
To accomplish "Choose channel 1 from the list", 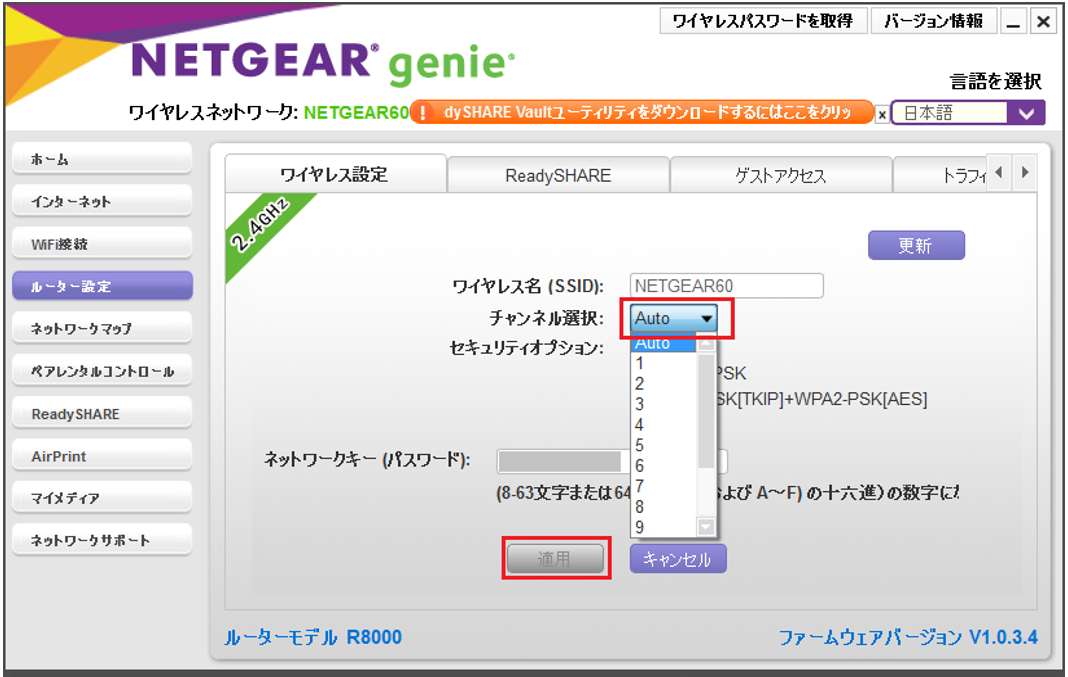I will point(663,363).
